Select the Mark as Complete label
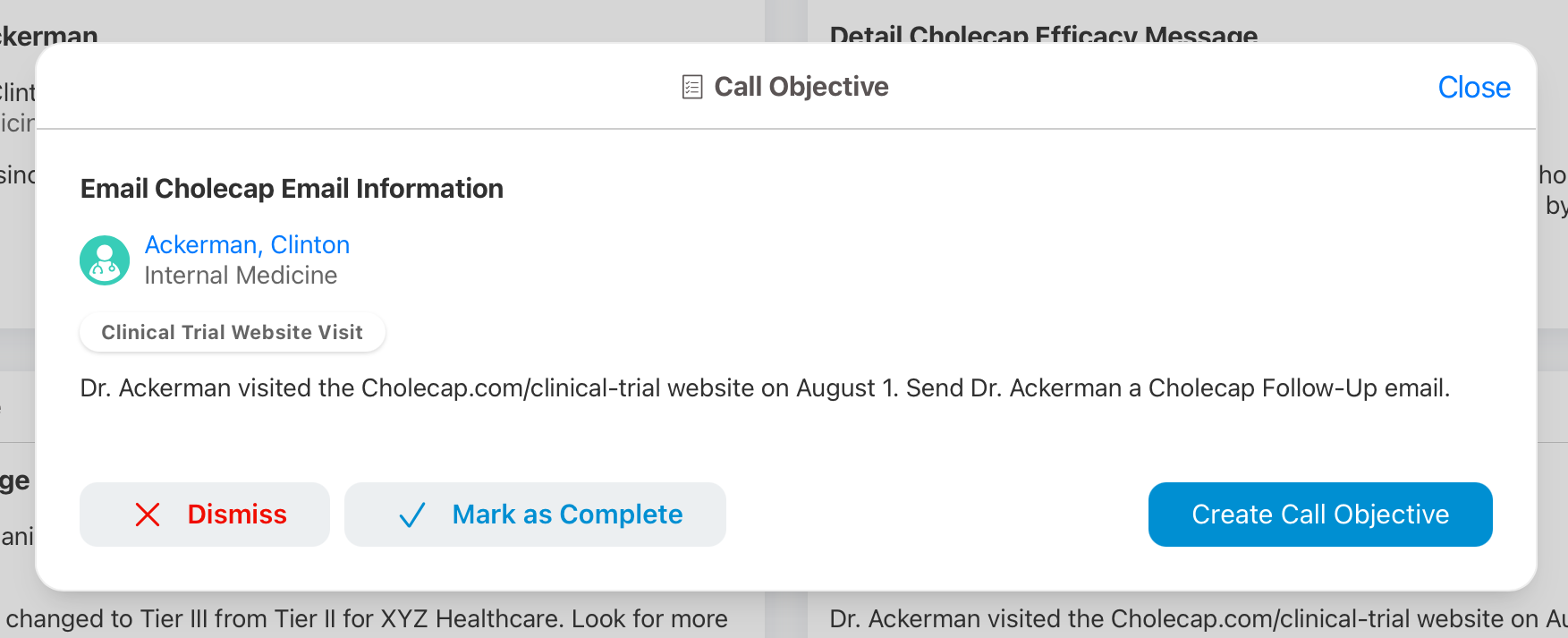This screenshot has height=638, width=1568. (567, 515)
